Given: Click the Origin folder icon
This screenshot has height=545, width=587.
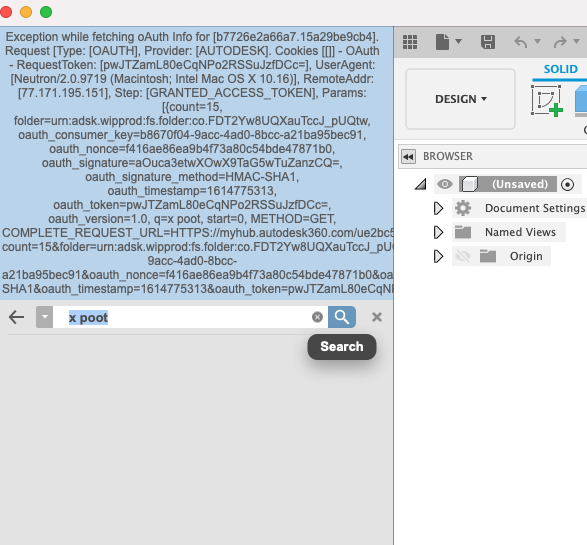Looking at the screenshot, I should coord(488,256).
